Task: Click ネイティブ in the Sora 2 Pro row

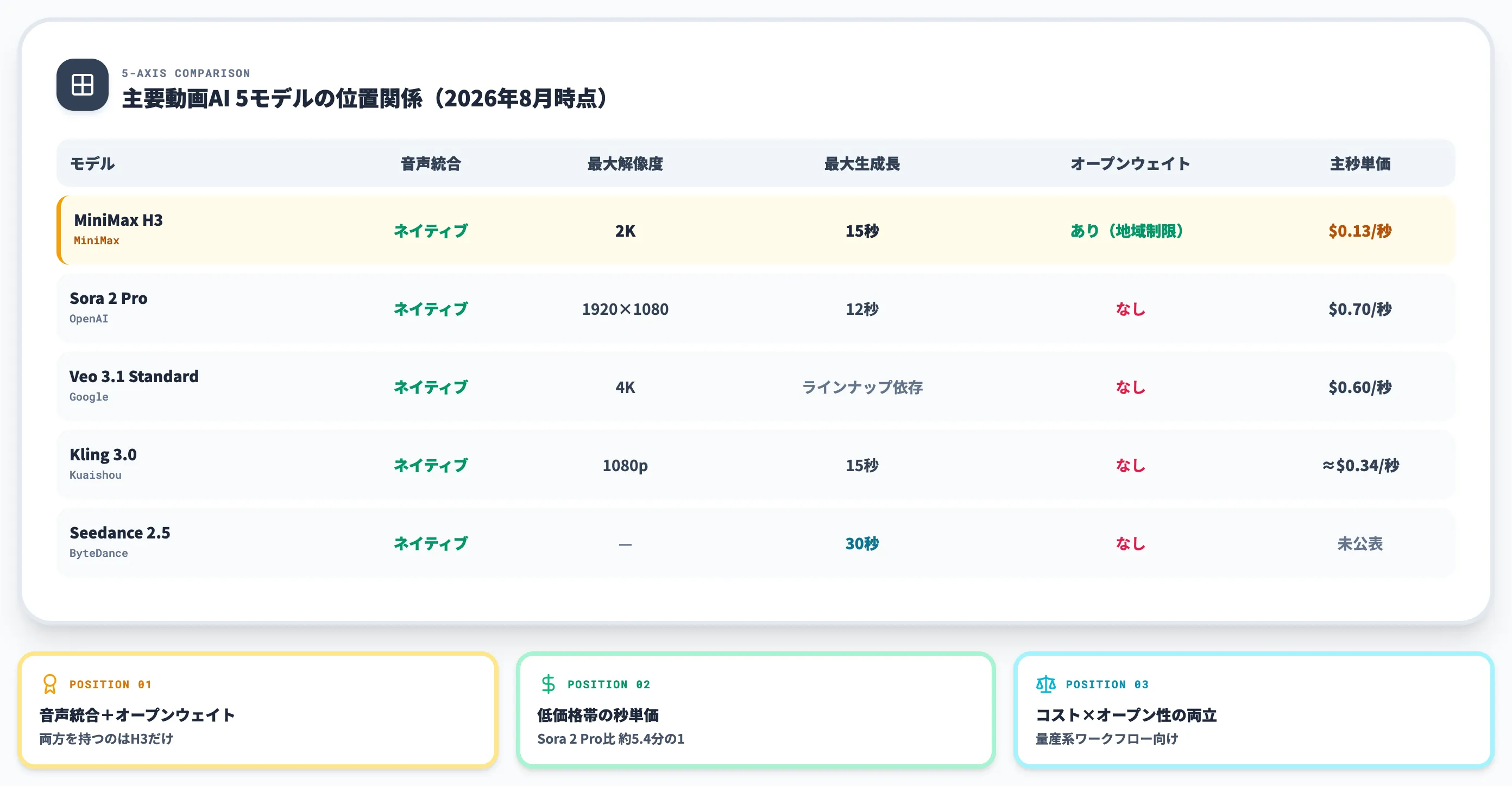Action: click(x=431, y=309)
